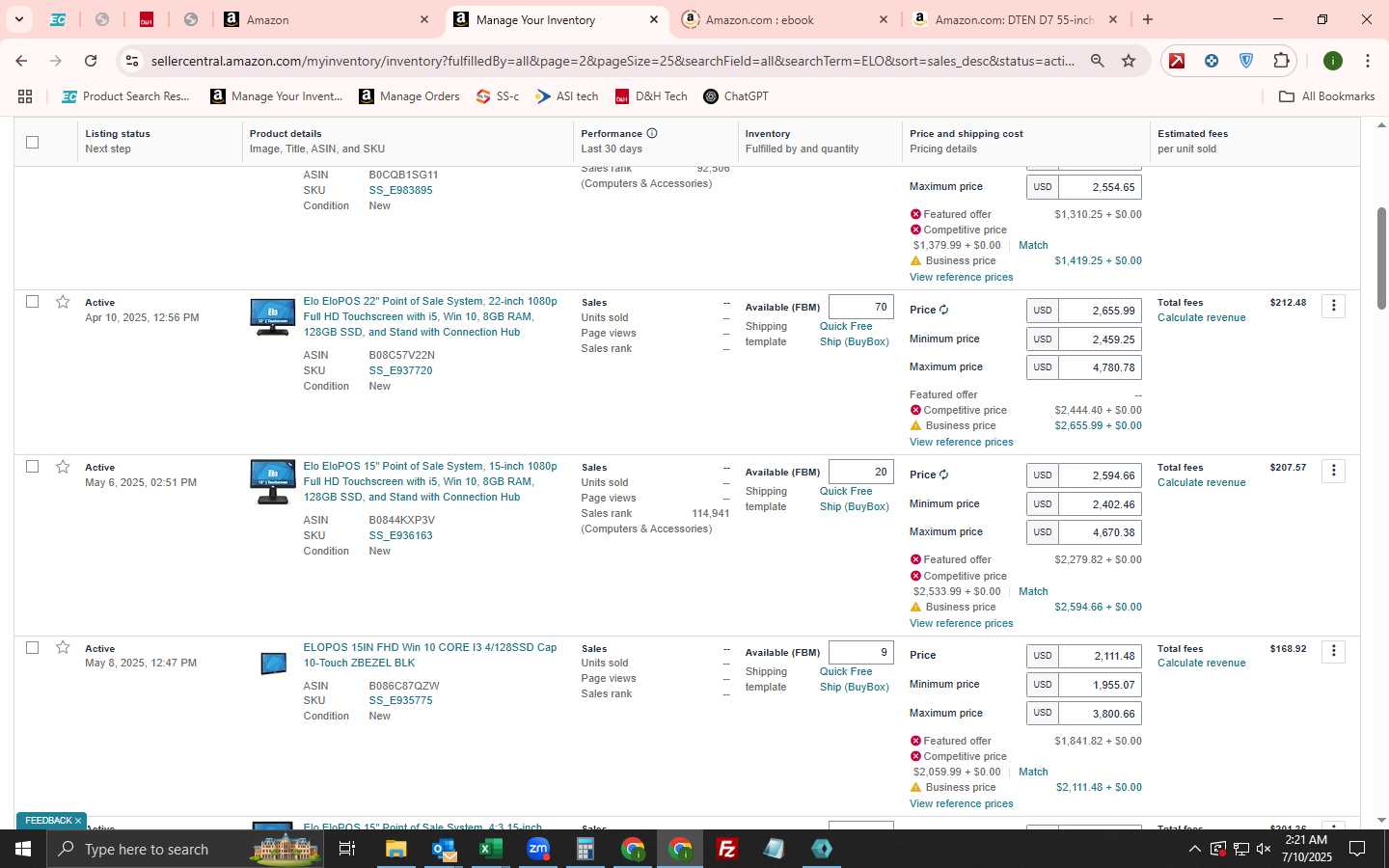
Task: Check the Elo EloPOS 15" 1080p listing checkbox
Action: (32, 467)
